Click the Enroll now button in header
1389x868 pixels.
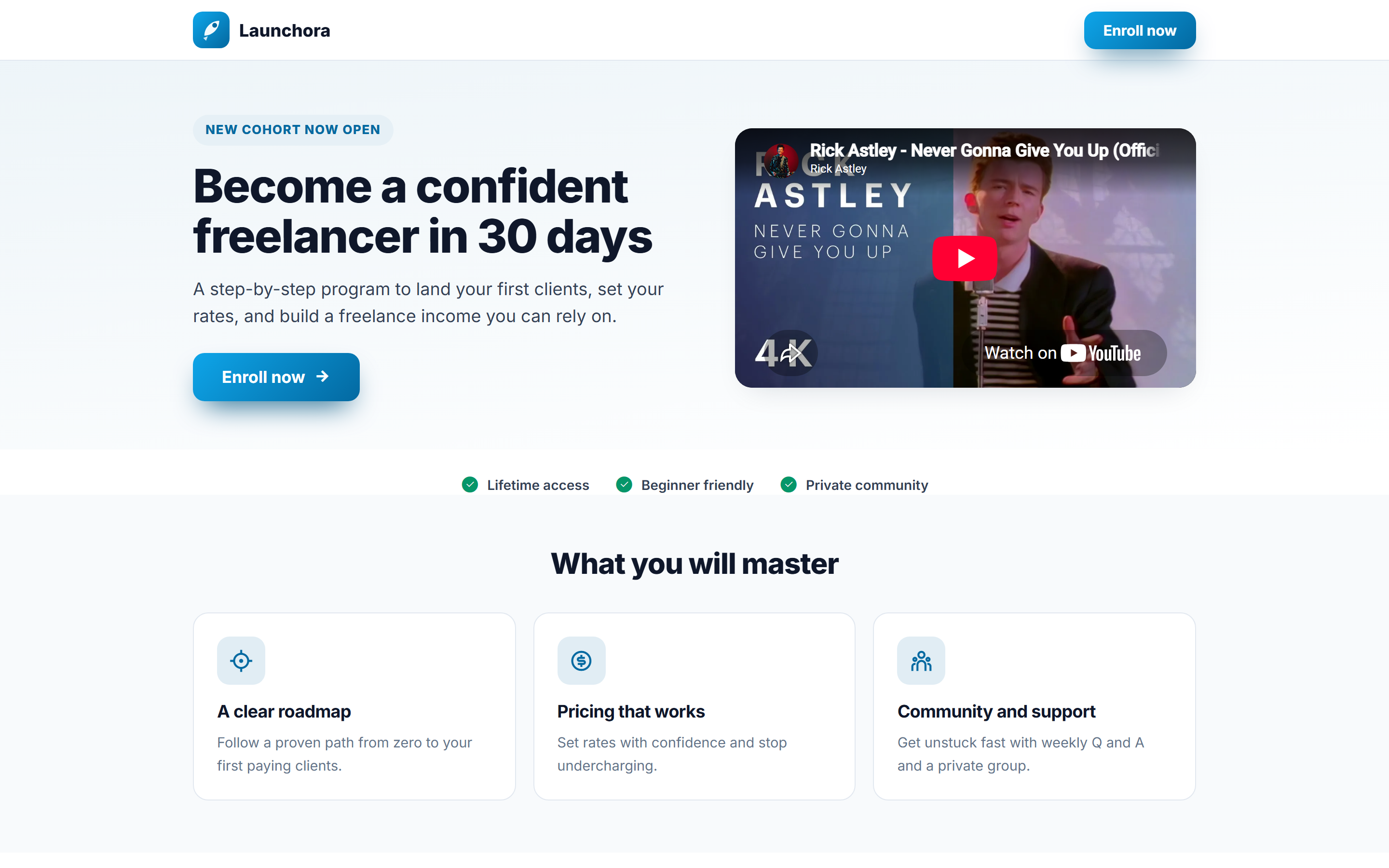(x=1139, y=30)
